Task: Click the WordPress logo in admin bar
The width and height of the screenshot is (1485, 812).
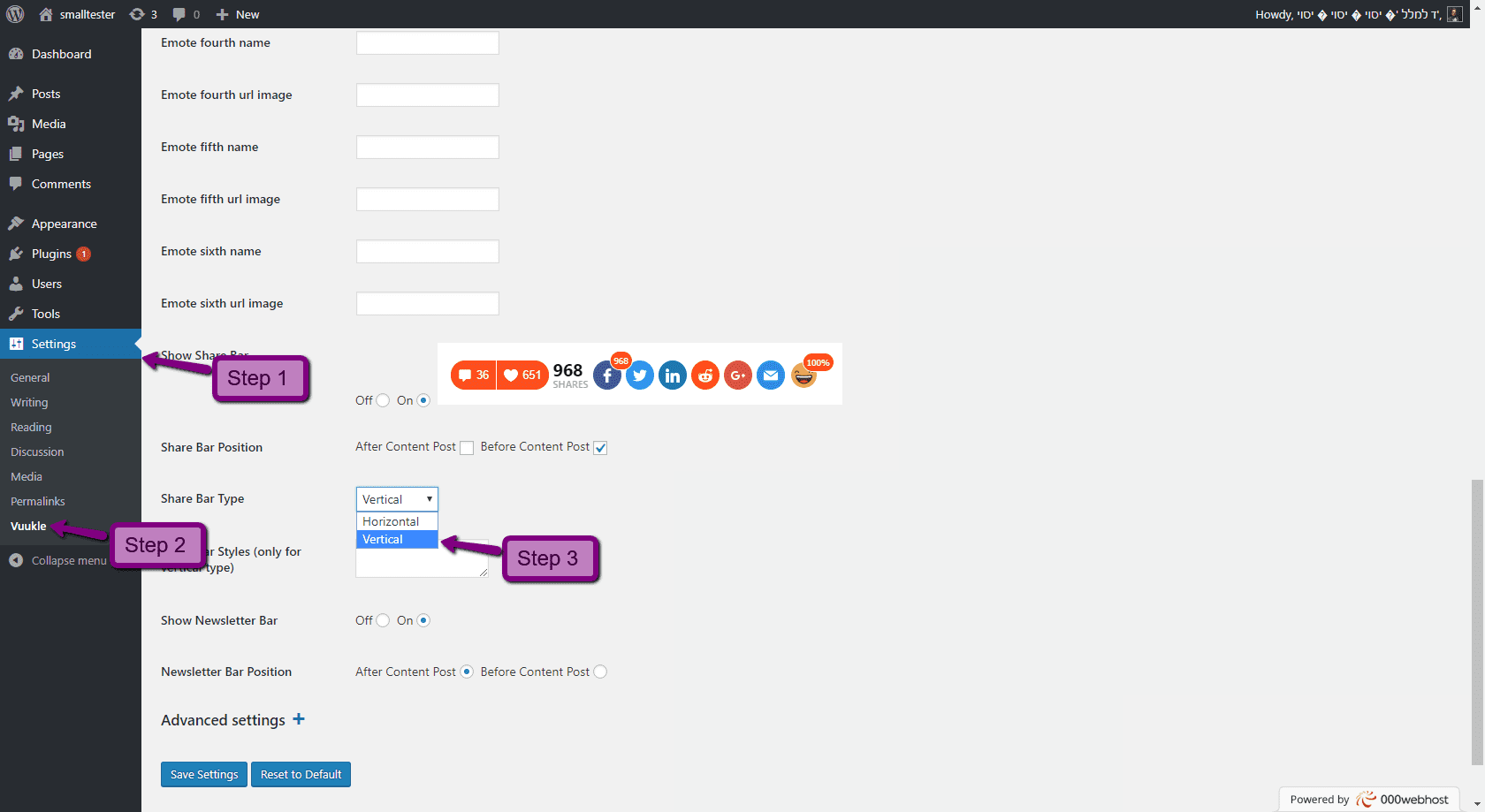Action: (x=15, y=14)
